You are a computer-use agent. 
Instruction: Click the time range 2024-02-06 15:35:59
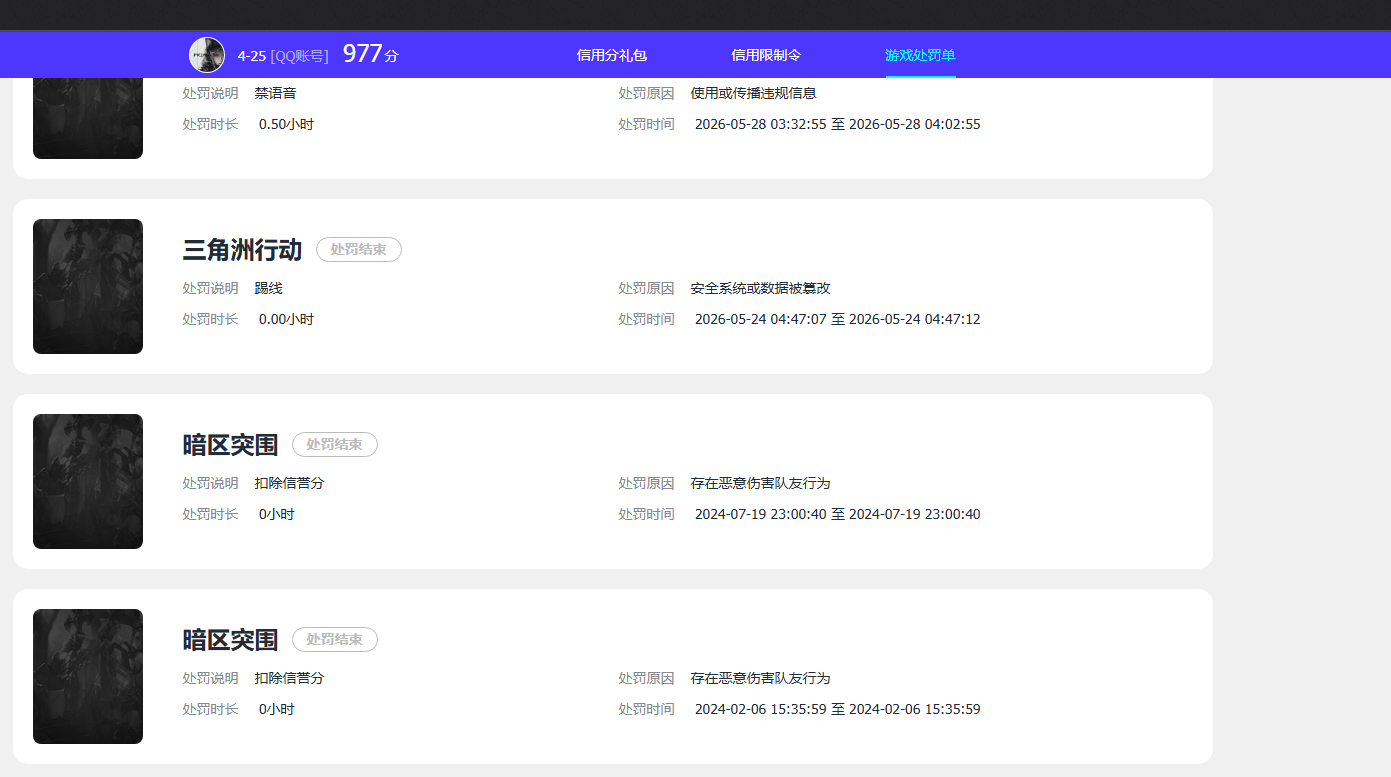click(837, 709)
